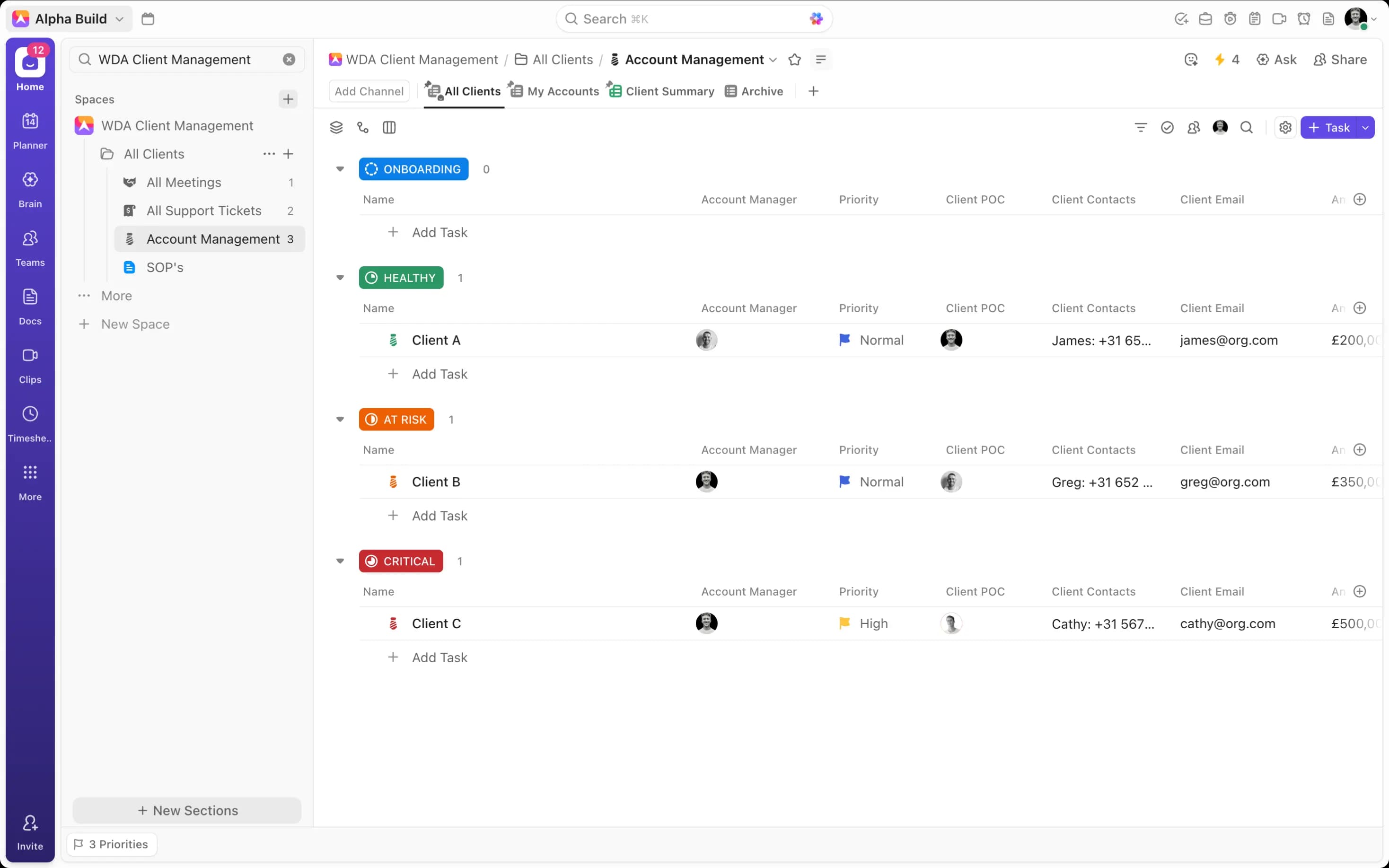Toggle show closed tasks checkmark
Viewport: 1389px width, 868px height.
coord(1167,127)
